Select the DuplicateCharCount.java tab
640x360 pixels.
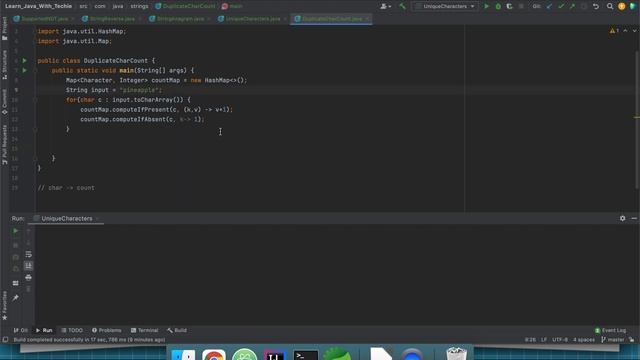tap(331, 19)
